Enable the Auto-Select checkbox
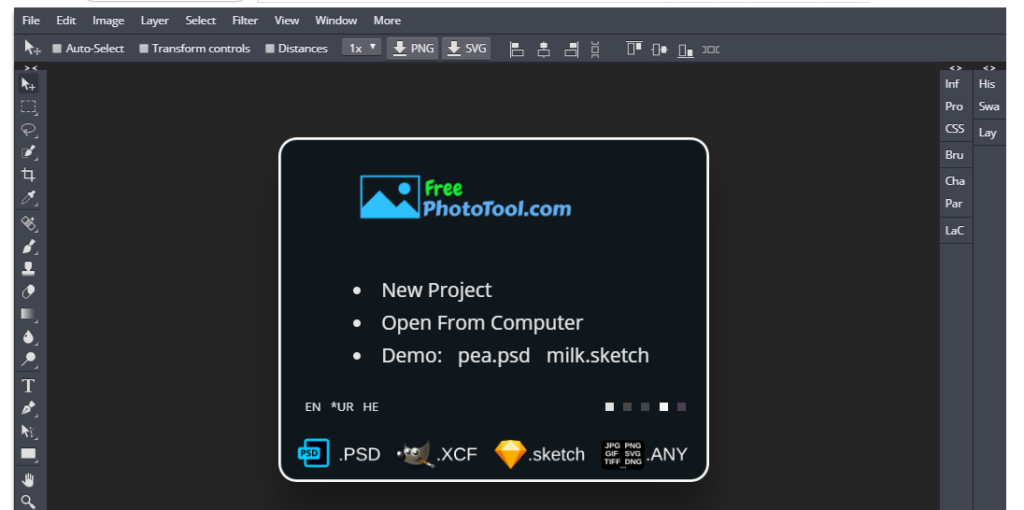Viewport: 1024px width, 510px height. click(57, 48)
